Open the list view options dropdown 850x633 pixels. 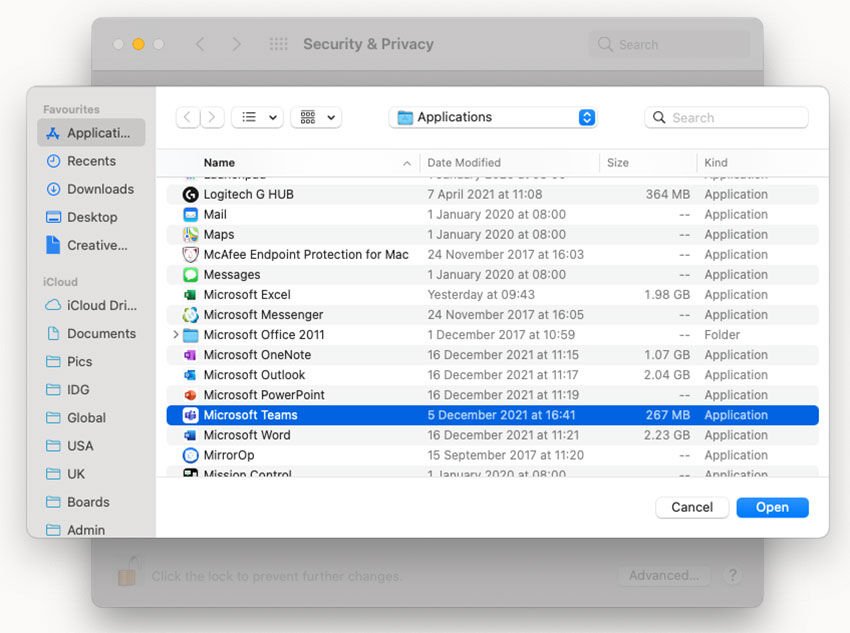(x=257, y=117)
